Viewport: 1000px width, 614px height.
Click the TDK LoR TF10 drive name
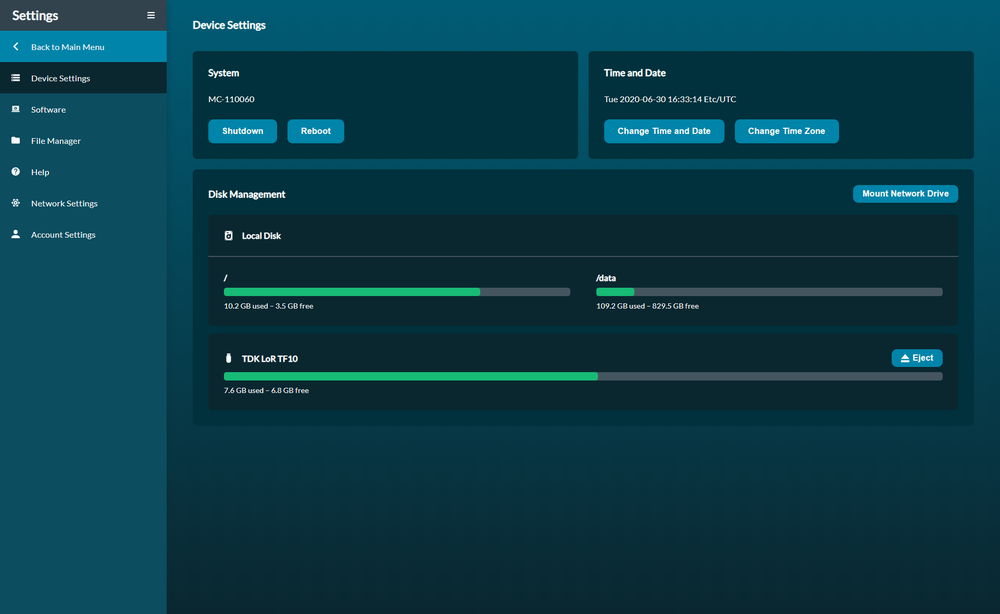pyautogui.click(x=270, y=358)
